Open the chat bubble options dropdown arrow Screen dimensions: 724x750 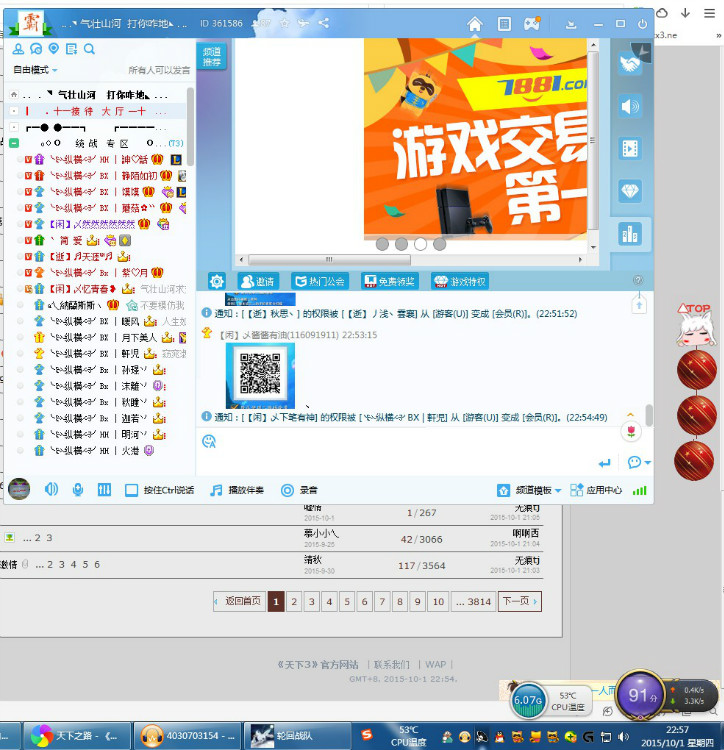coord(647,463)
